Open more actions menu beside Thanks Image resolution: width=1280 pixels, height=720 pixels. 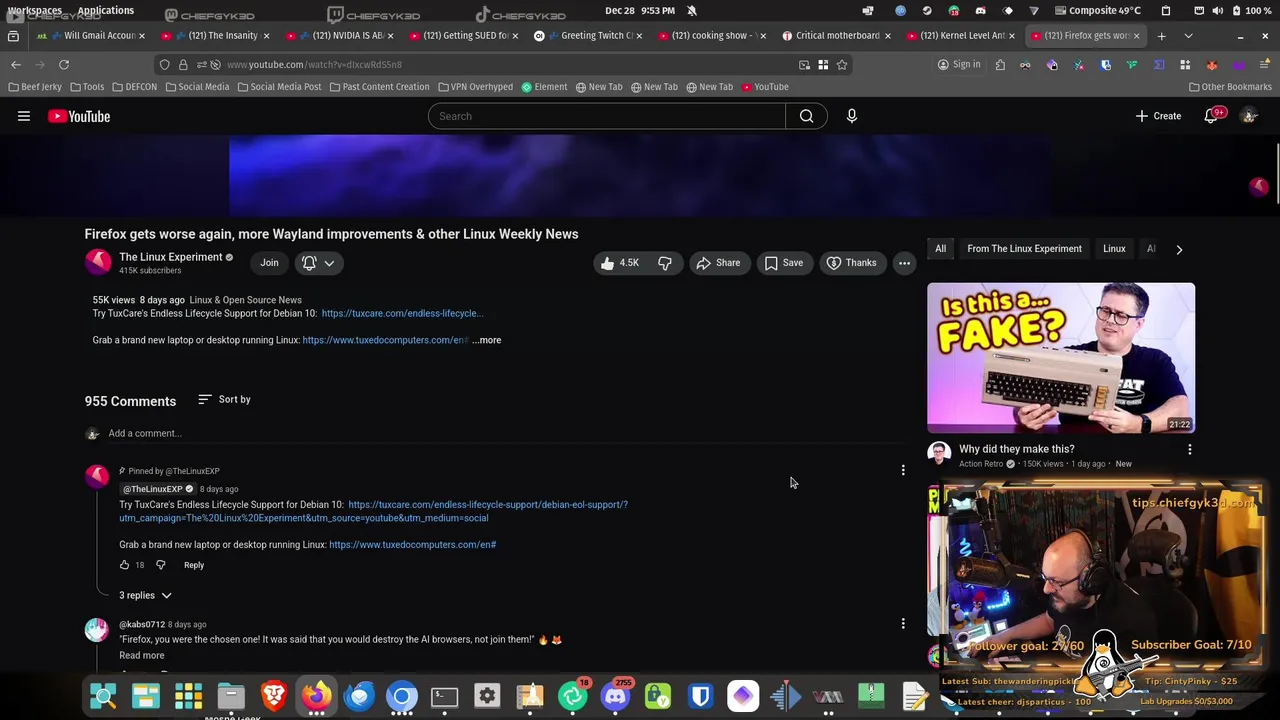(904, 263)
